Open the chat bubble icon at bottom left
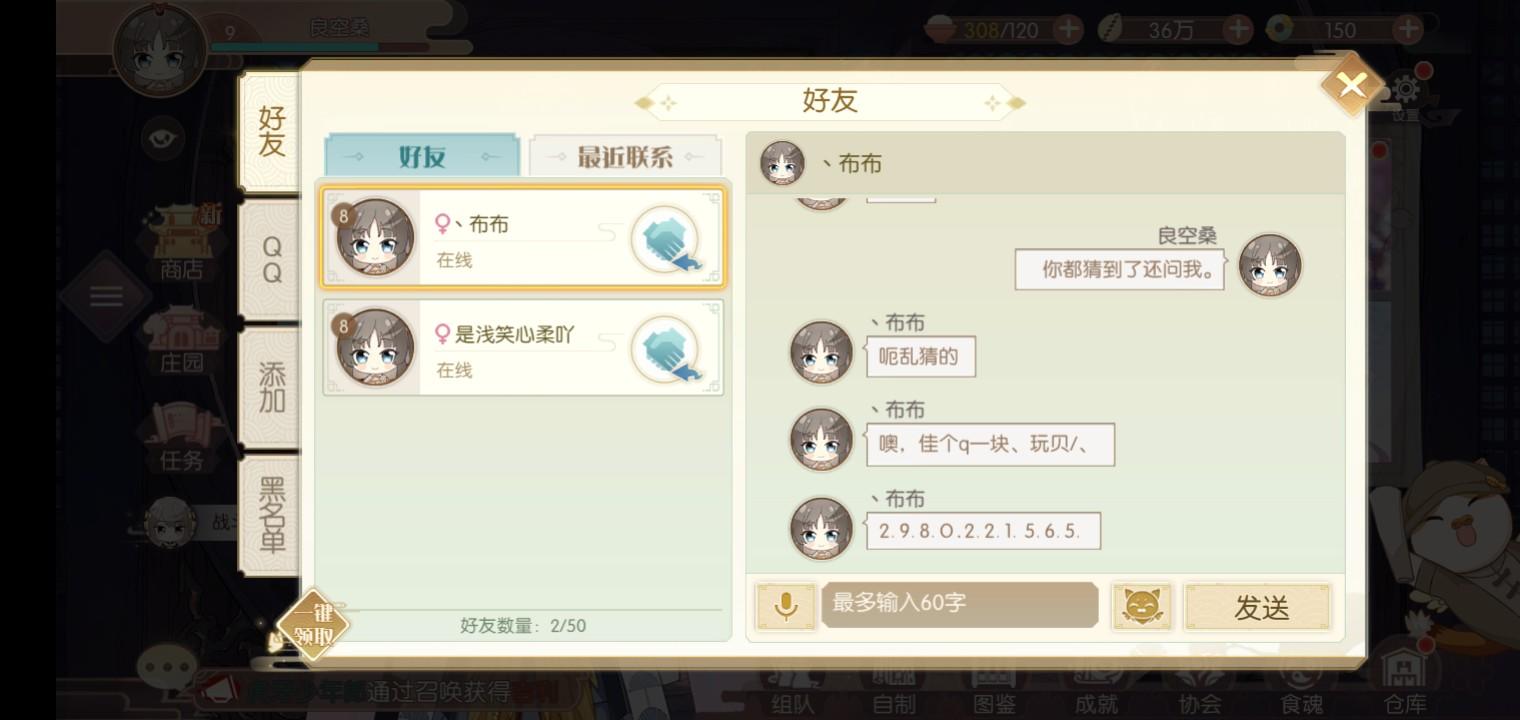This screenshot has width=1520, height=720. (167, 666)
